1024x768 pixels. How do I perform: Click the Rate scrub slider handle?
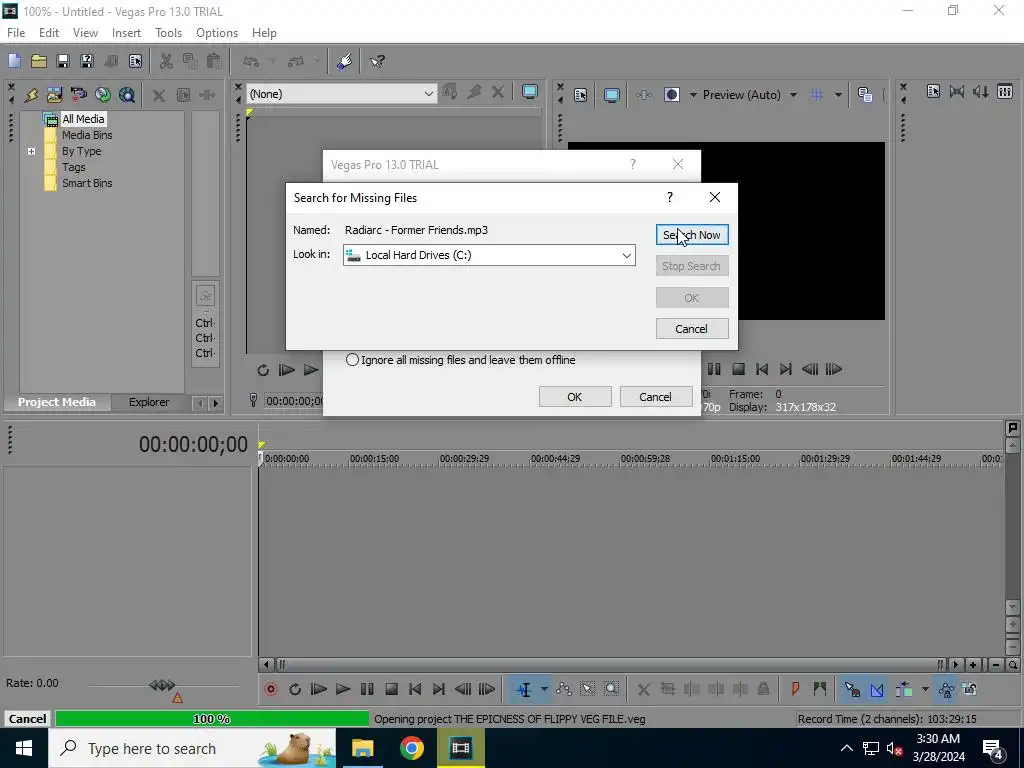point(162,685)
